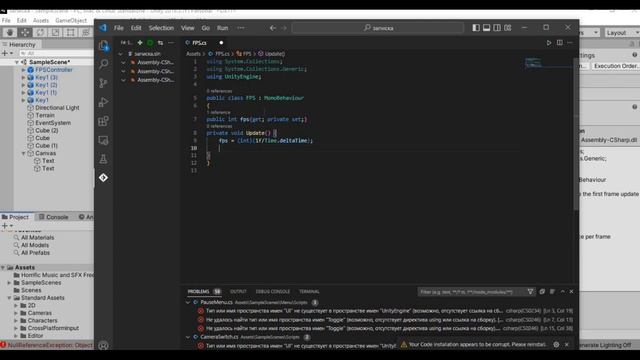
Task: Open the Accounts icon at activity bar bottom
Action: pos(104,345)
